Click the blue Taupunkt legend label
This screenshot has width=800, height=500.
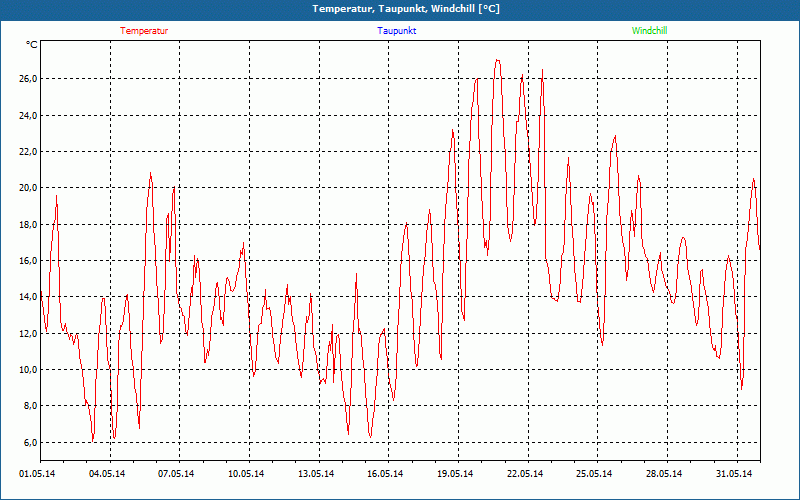click(x=396, y=31)
